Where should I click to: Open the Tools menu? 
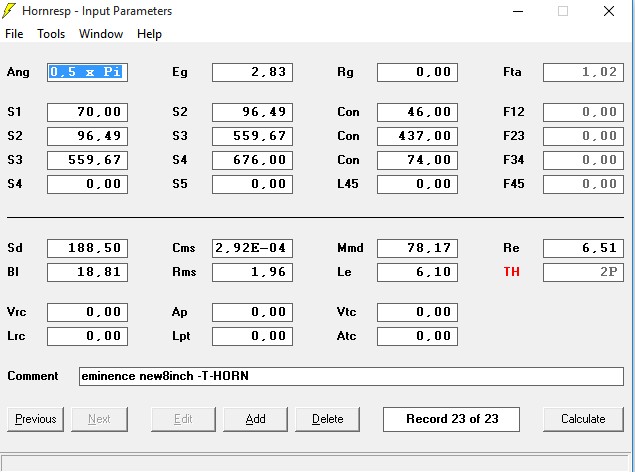pyautogui.click(x=51, y=34)
